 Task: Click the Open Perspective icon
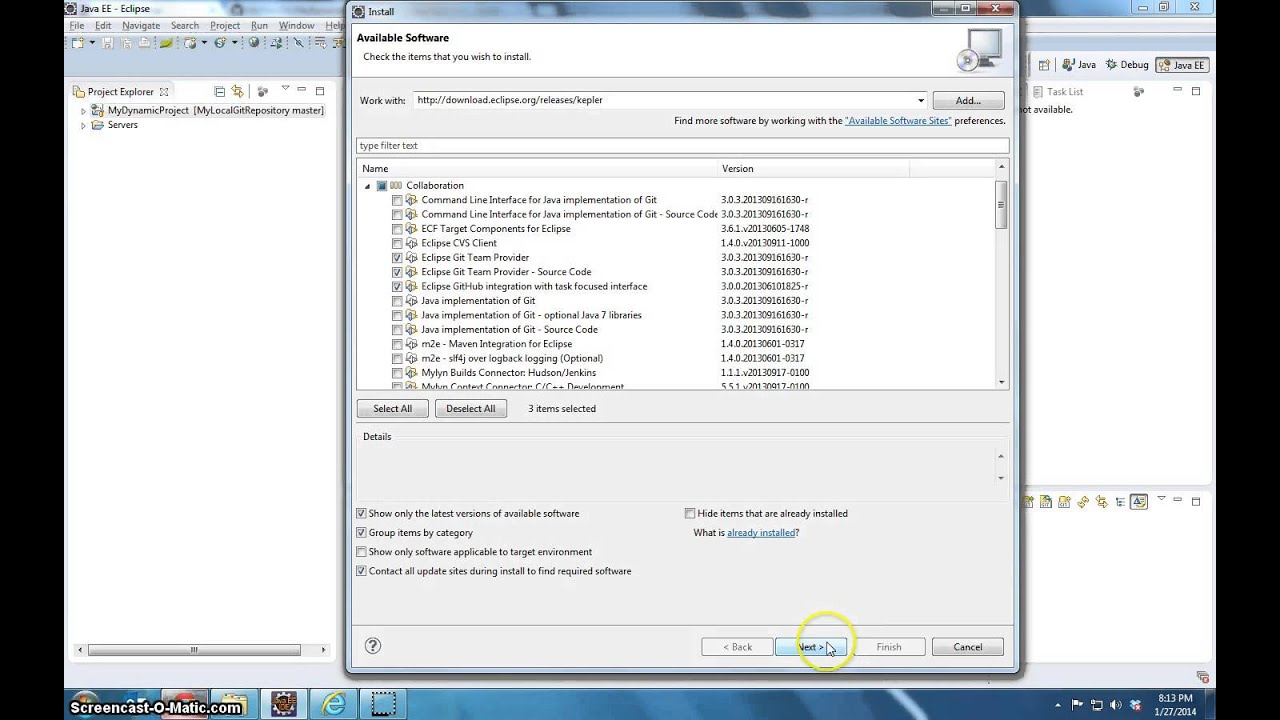pyautogui.click(x=1044, y=65)
